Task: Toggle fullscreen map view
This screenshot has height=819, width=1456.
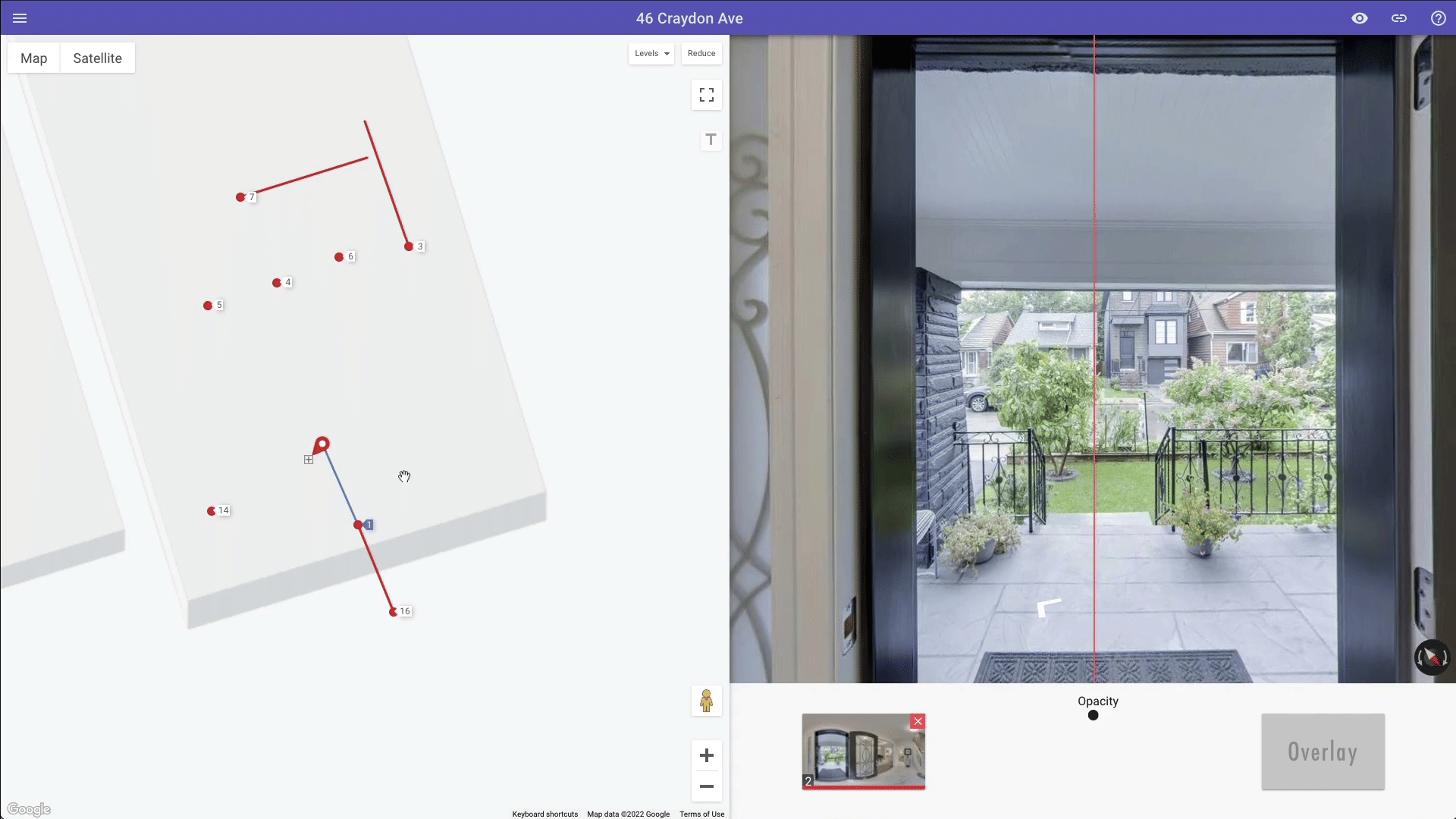Action: 706,95
